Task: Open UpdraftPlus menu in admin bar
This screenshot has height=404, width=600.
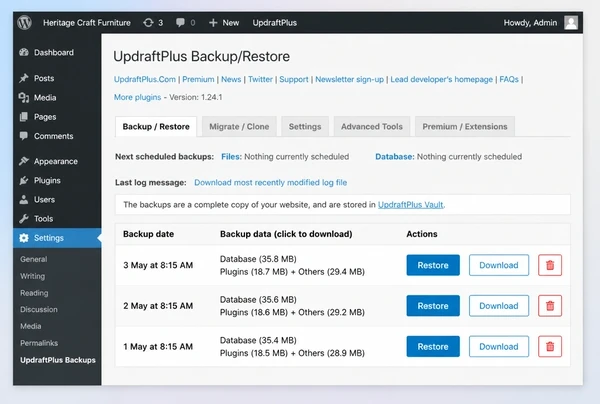Action: click(x=275, y=23)
